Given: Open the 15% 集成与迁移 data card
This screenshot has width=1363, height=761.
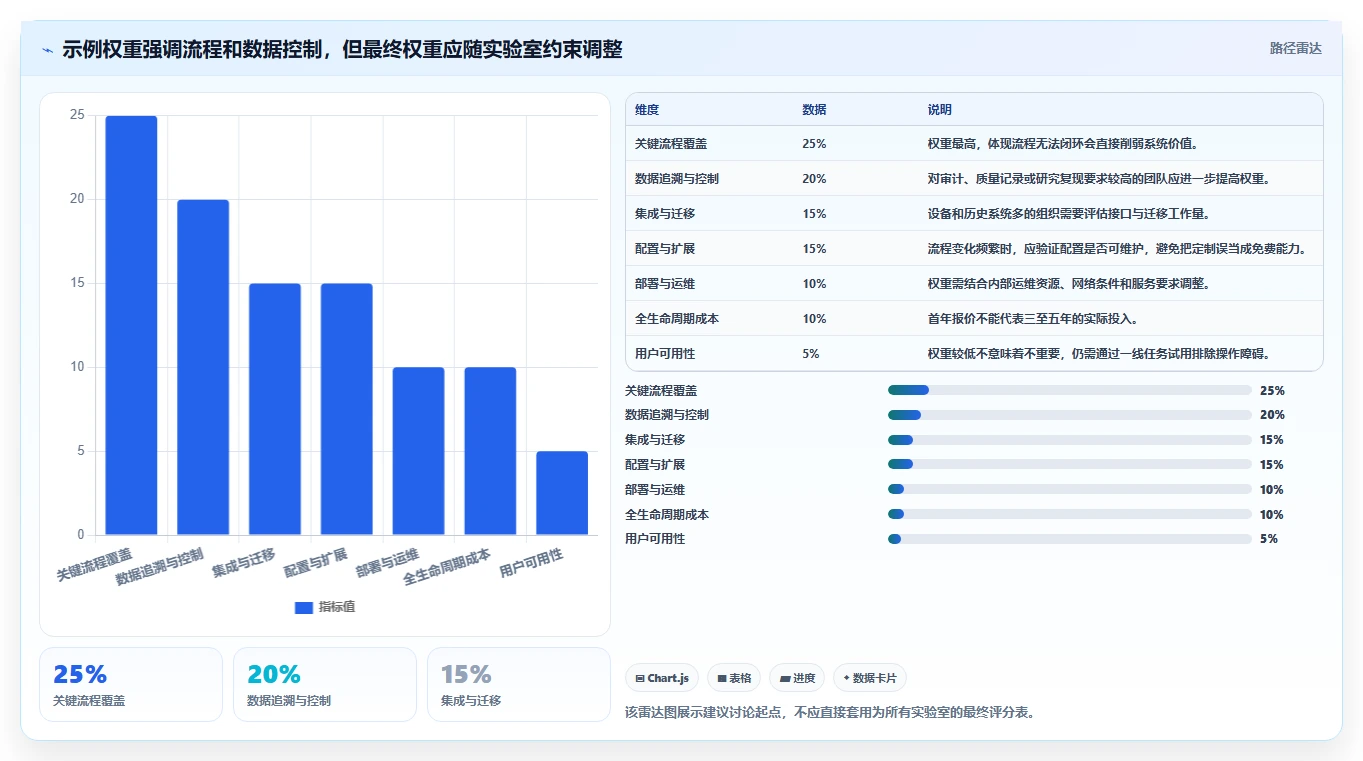Looking at the screenshot, I should (x=518, y=684).
